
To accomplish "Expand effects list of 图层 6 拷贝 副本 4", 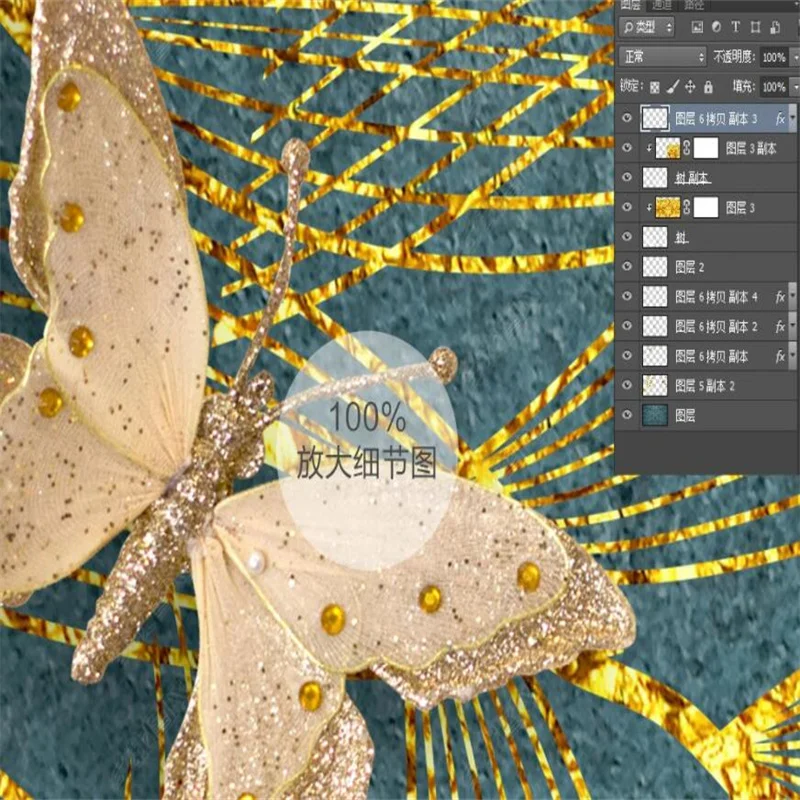I will click(x=792, y=296).
